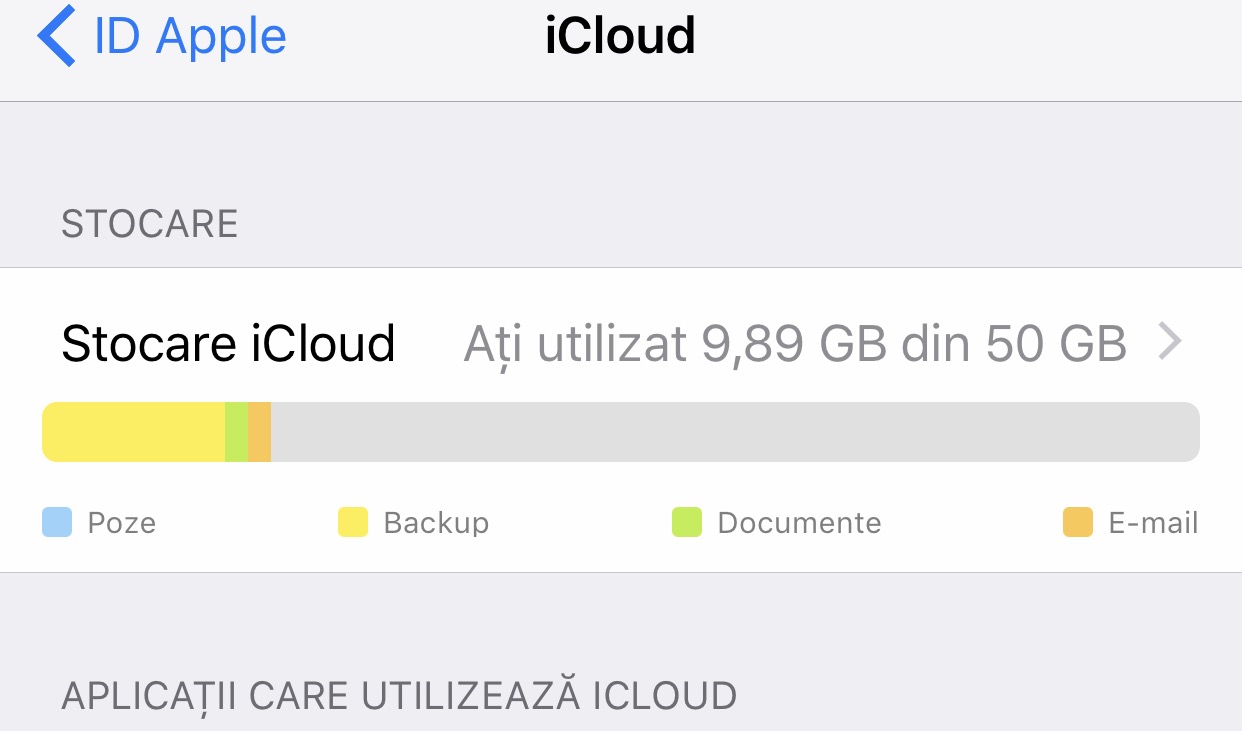Tap the blue Poze legend swatch
This screenshot has height=731, width=1242.
click(x=57, y=522)
